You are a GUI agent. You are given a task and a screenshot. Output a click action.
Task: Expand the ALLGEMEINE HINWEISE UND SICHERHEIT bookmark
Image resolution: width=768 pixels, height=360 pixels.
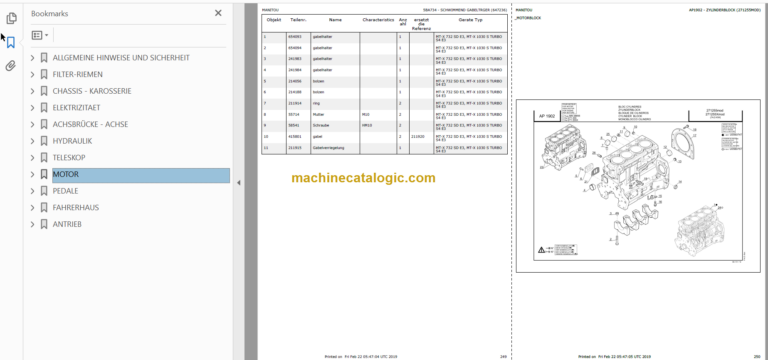coord(32,58)
